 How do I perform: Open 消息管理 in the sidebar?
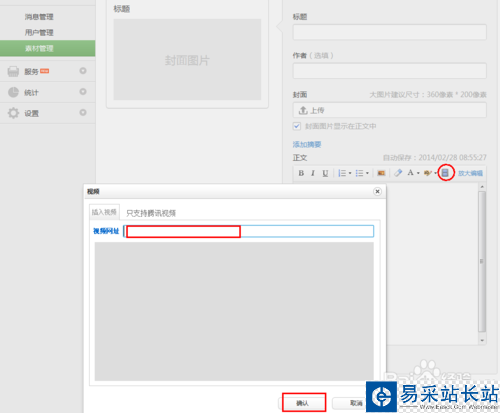pos(39,17)
